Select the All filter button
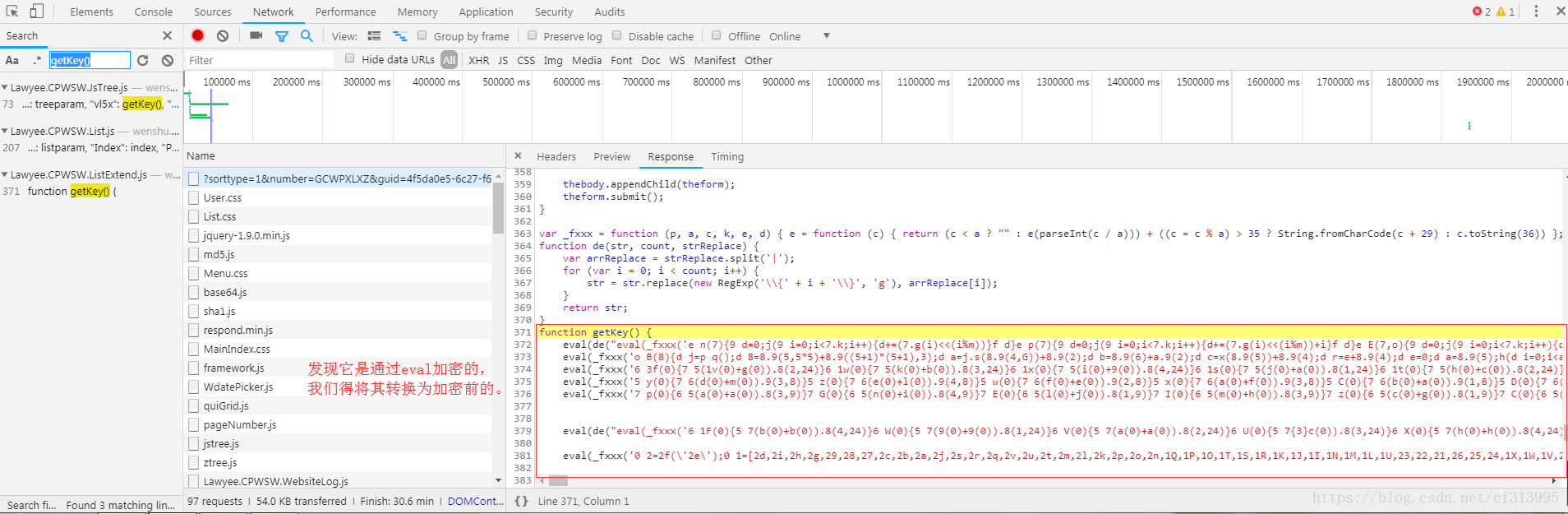The width and height of the screenshot is (1568, 514). point(449,60)
